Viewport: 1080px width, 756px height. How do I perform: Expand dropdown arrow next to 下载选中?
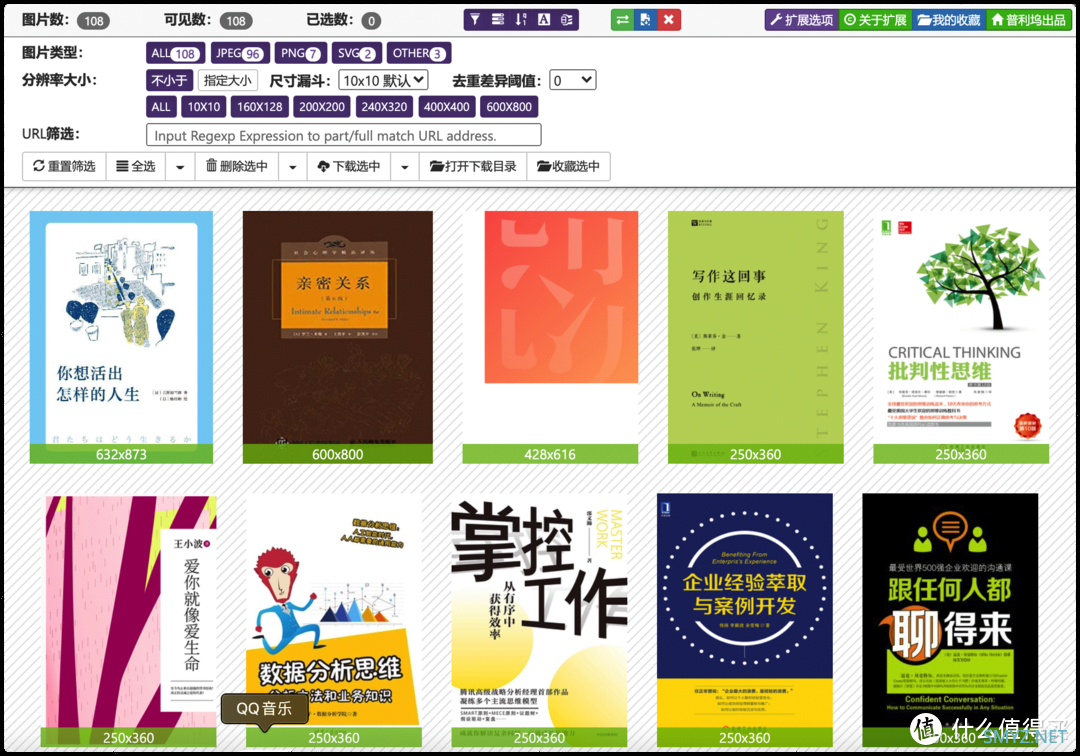click(x=405, y=166)
